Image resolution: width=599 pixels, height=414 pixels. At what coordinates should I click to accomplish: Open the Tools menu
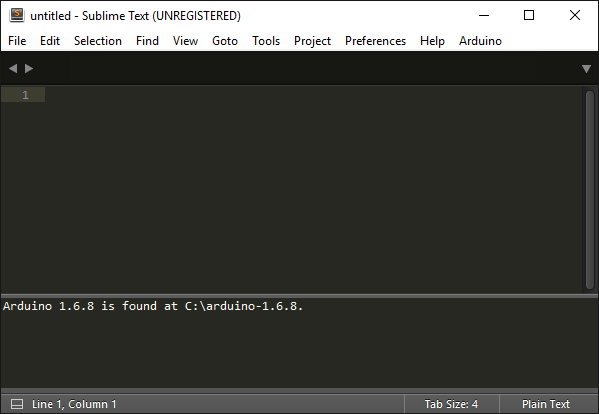[x=266, y=41]
